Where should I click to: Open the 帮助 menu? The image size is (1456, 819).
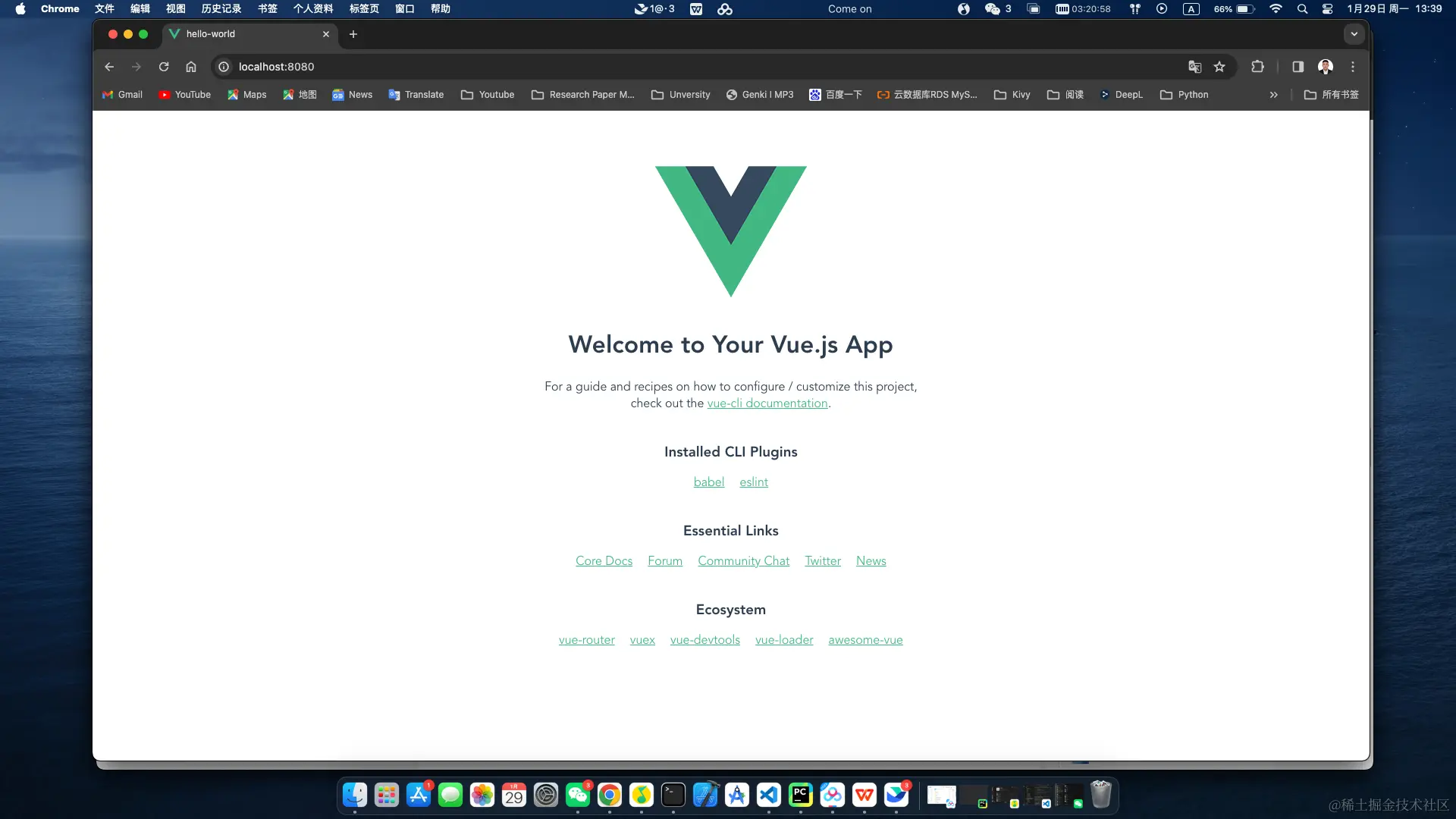coord(441,9)
